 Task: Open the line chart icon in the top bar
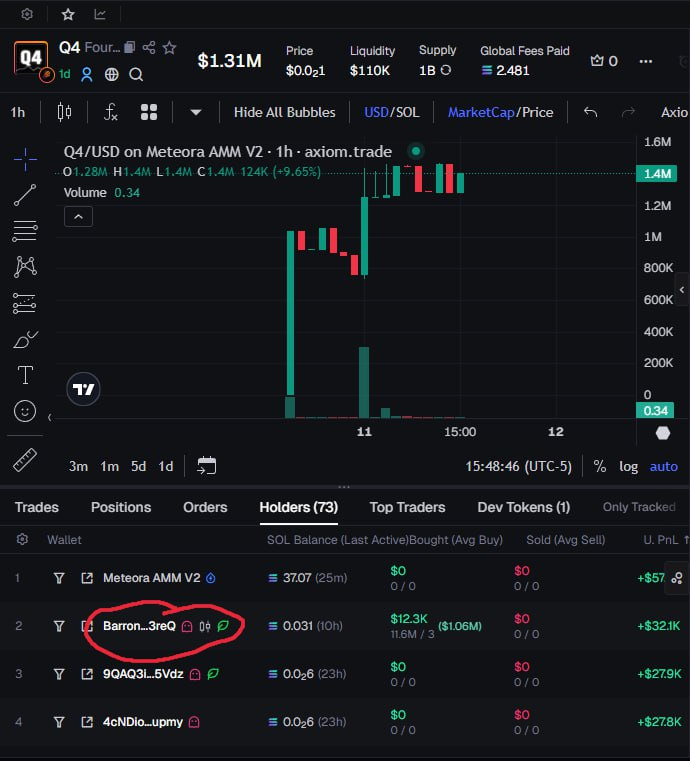coord(100,14)
